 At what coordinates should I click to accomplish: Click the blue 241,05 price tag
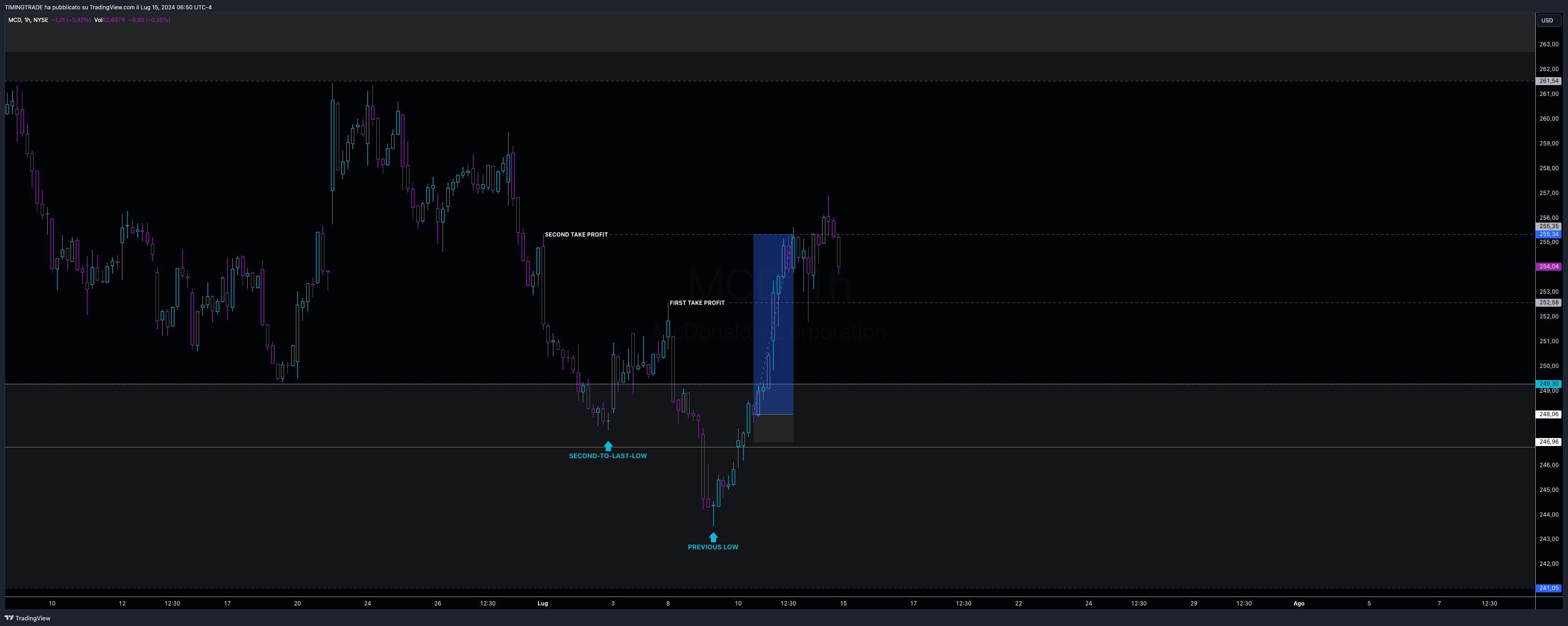1548,588
